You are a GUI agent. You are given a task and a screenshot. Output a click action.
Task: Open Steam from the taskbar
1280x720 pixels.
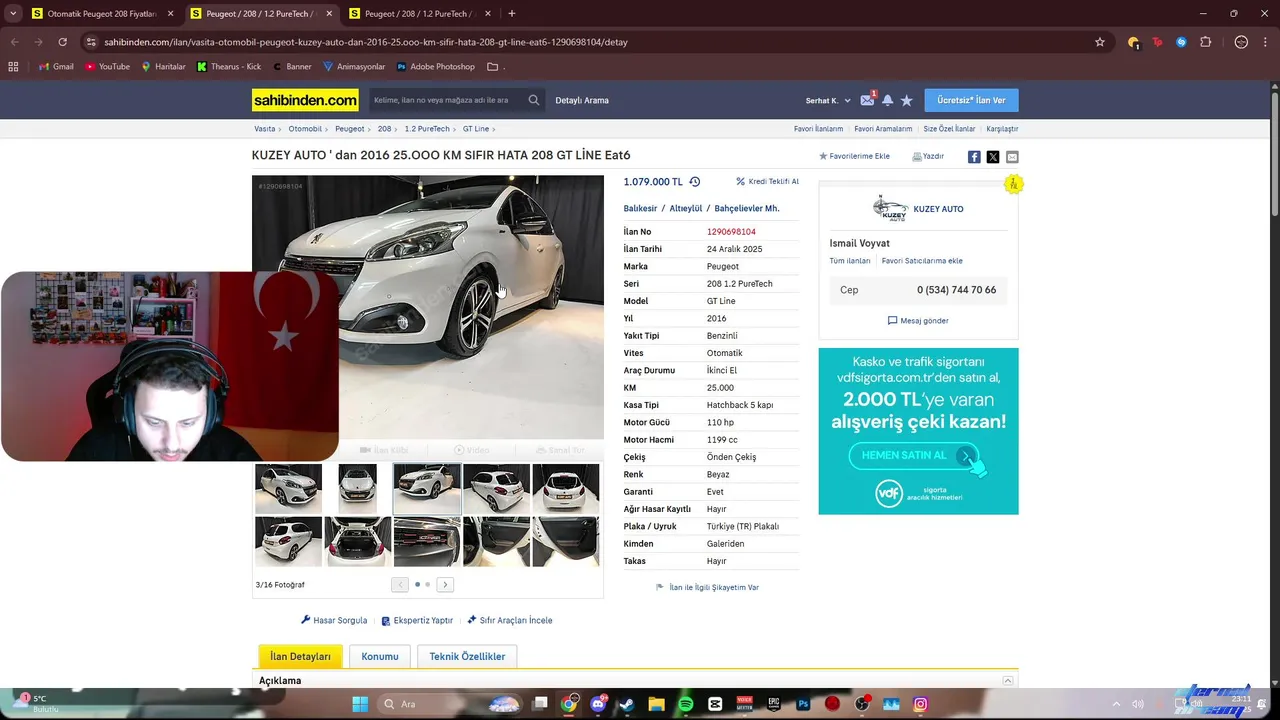(627, 704)
